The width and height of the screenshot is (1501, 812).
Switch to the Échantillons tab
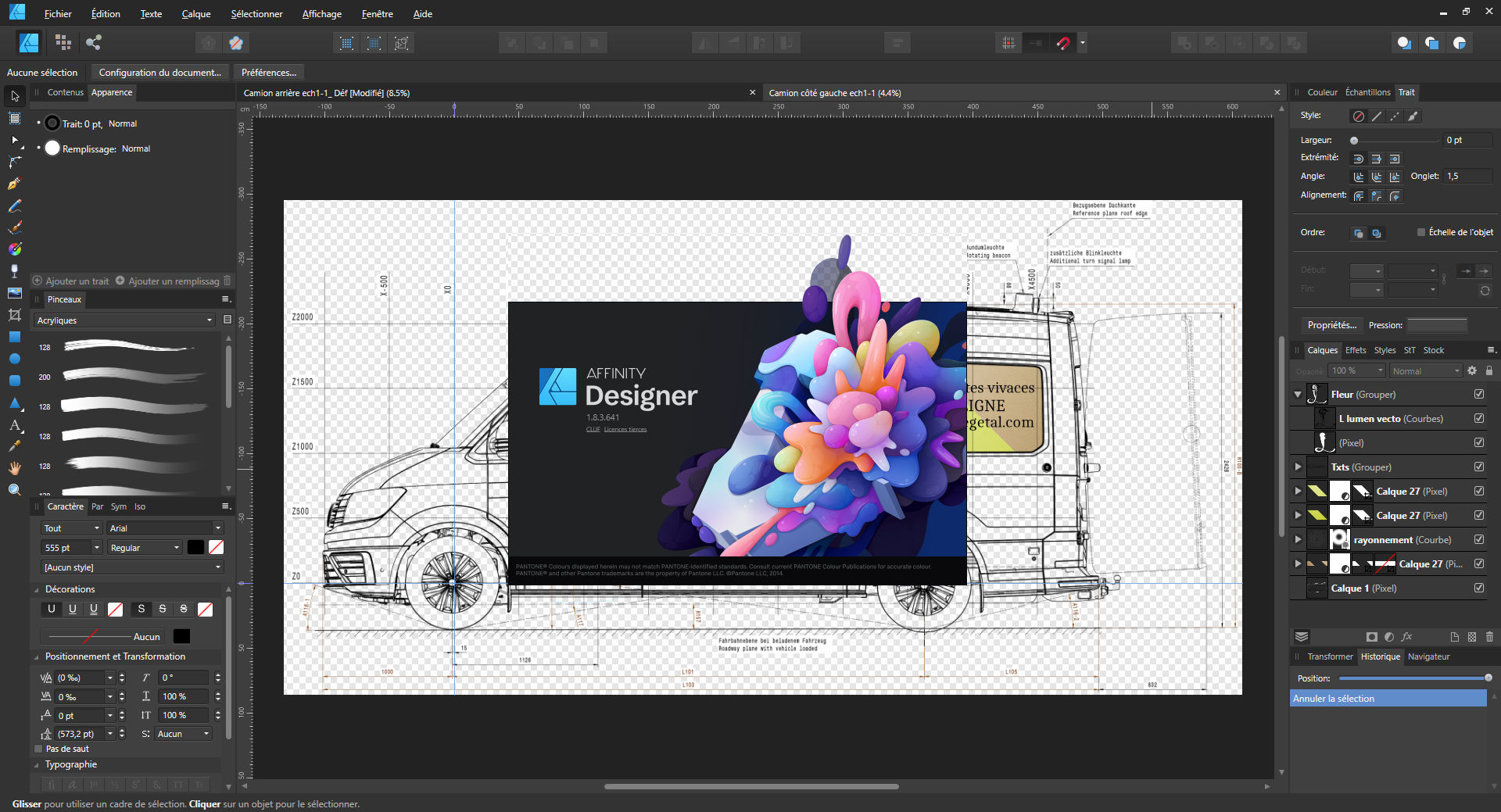click(1367, 92)
